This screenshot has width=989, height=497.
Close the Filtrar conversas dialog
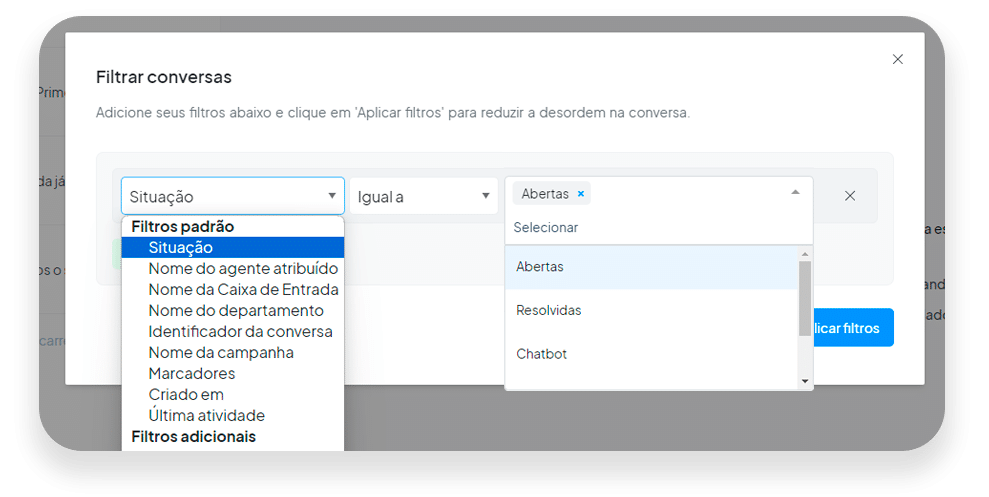coord(898,59)
